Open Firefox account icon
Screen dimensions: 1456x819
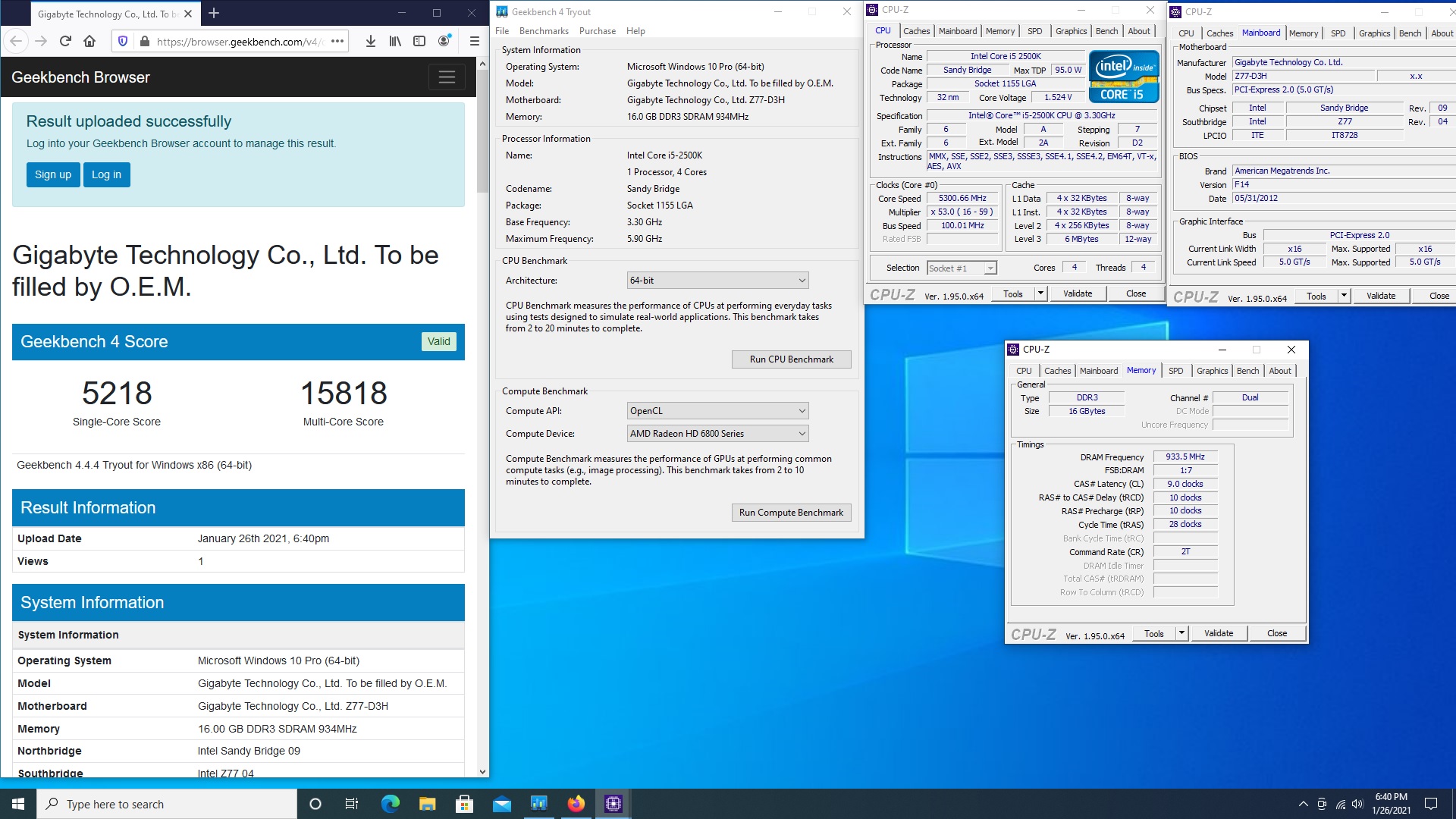coord(444,41)
